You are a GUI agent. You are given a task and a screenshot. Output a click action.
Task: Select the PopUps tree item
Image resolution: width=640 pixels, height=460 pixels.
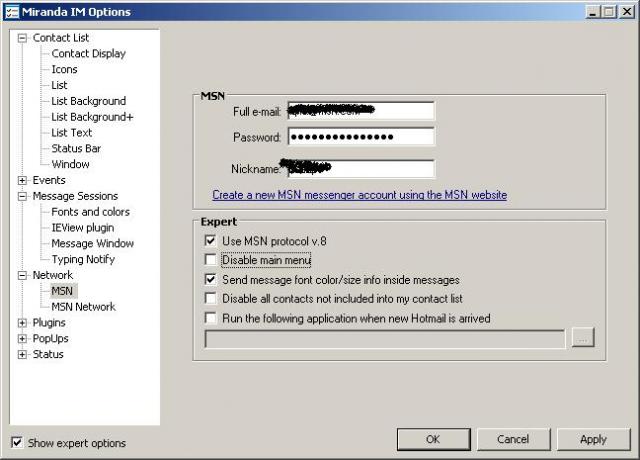(50, 338)
